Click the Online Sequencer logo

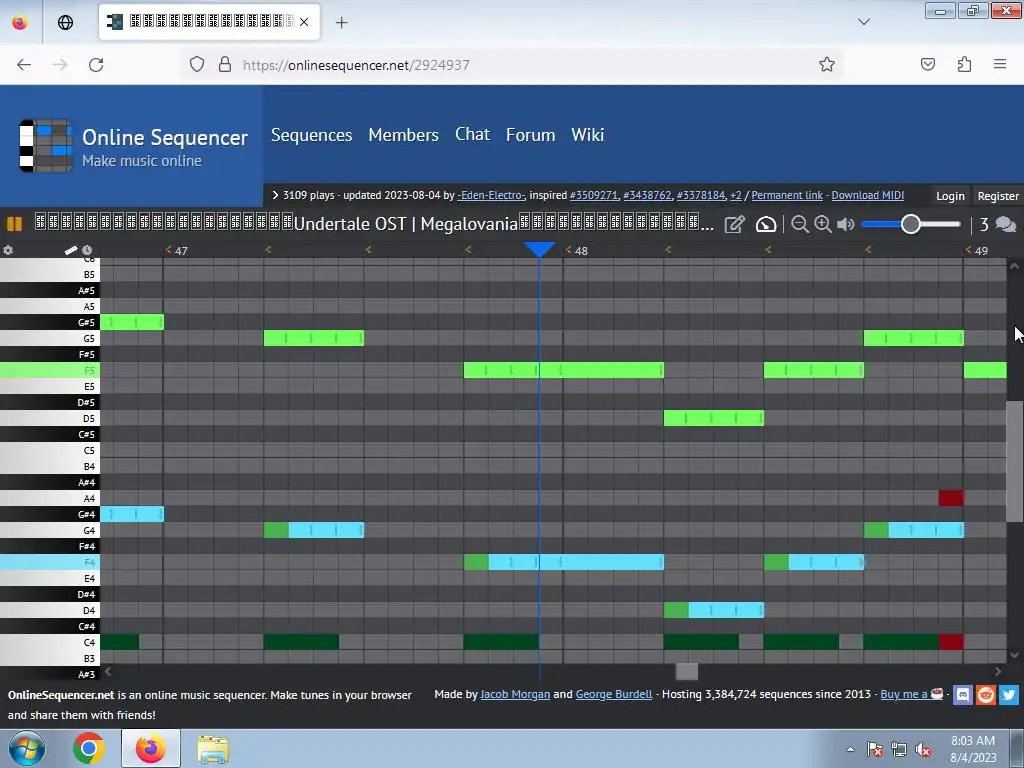(x=134, y=146)
